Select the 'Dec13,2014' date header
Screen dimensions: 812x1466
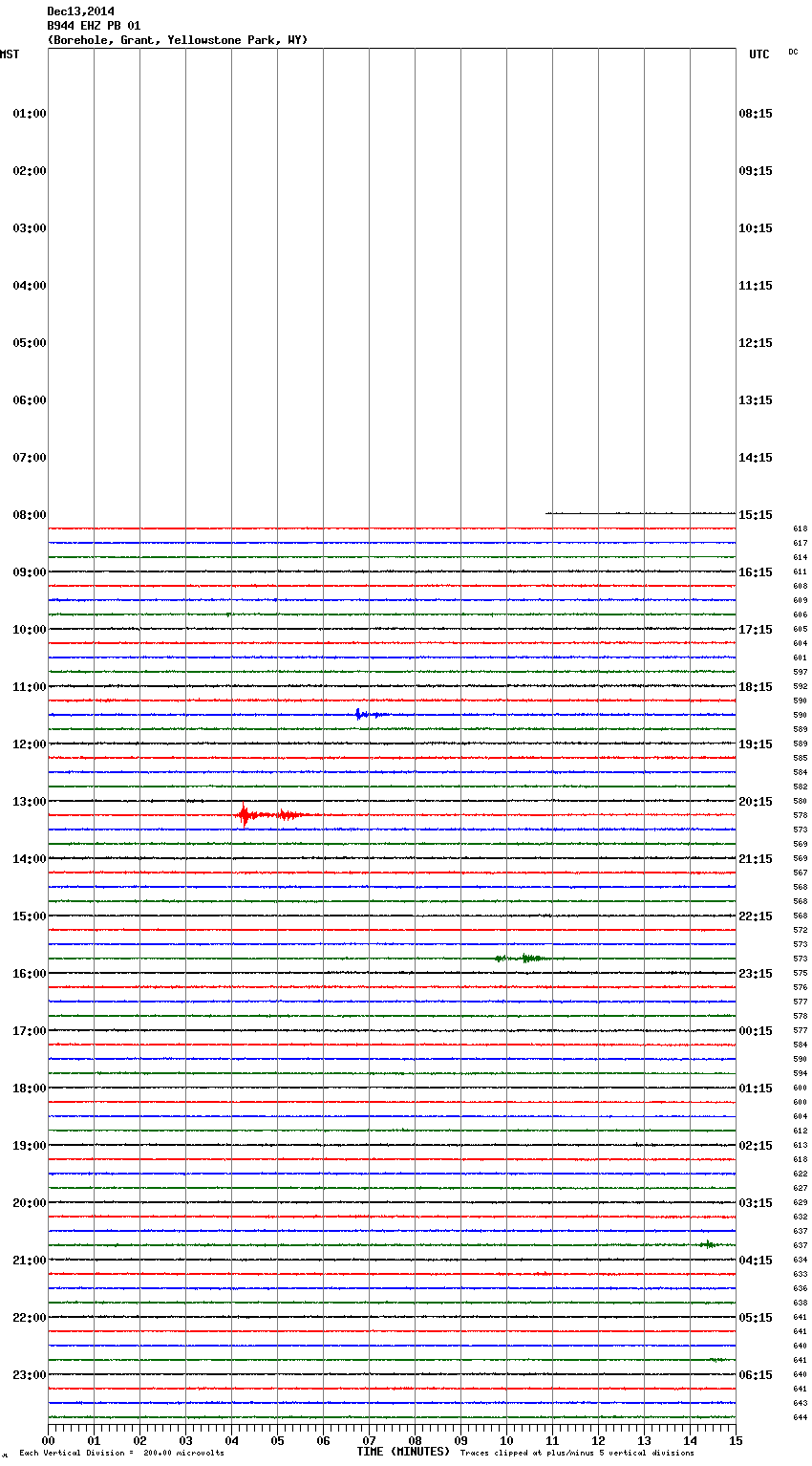(x=80, y=11)
